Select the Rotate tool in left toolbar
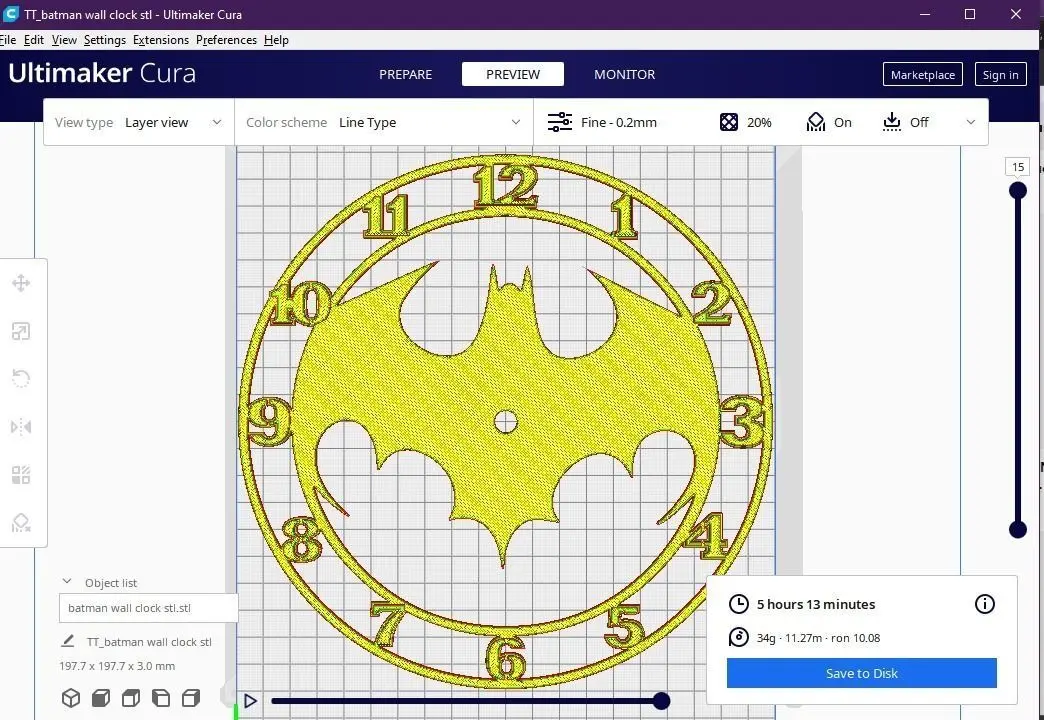The image size is (1044, 720). click(21, 379)
